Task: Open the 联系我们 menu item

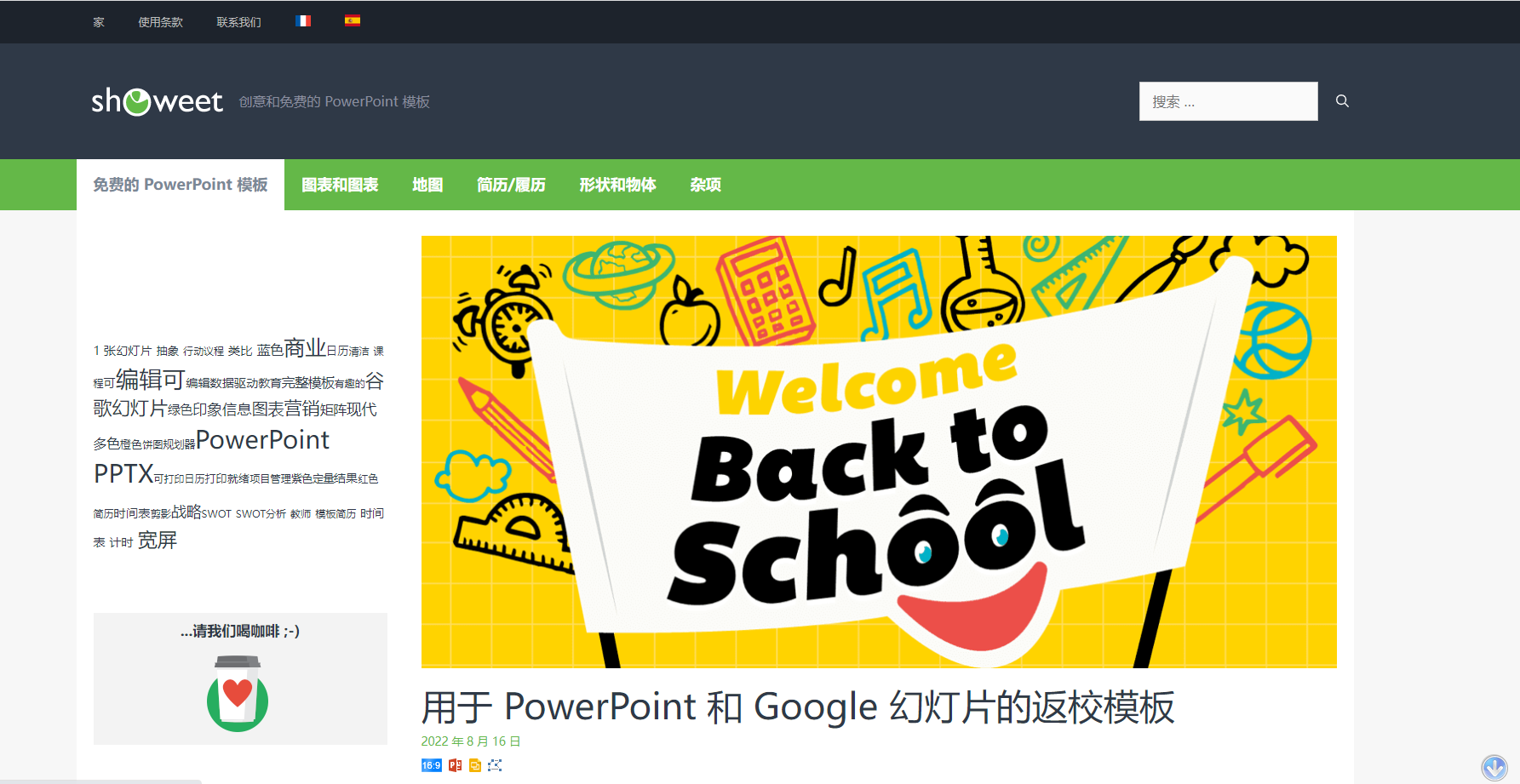Action: click(x=239, y=22)
